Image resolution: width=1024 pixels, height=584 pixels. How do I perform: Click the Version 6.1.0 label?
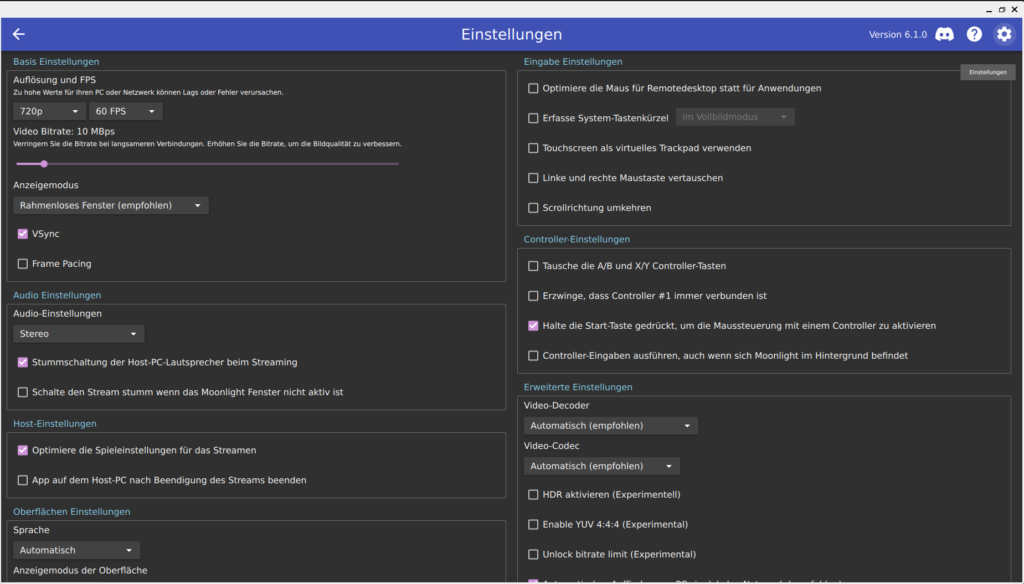tap(897, 35)
